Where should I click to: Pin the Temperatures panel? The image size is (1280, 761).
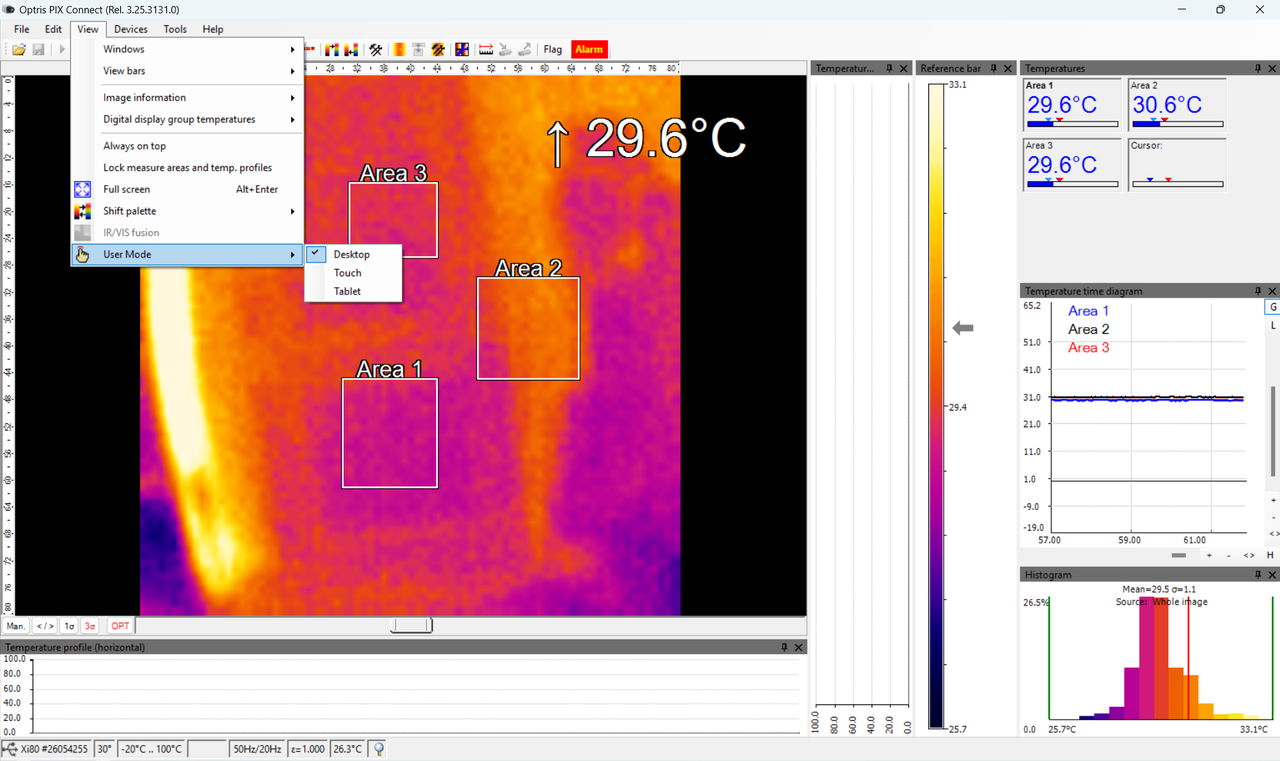[x=1258, y=68]
